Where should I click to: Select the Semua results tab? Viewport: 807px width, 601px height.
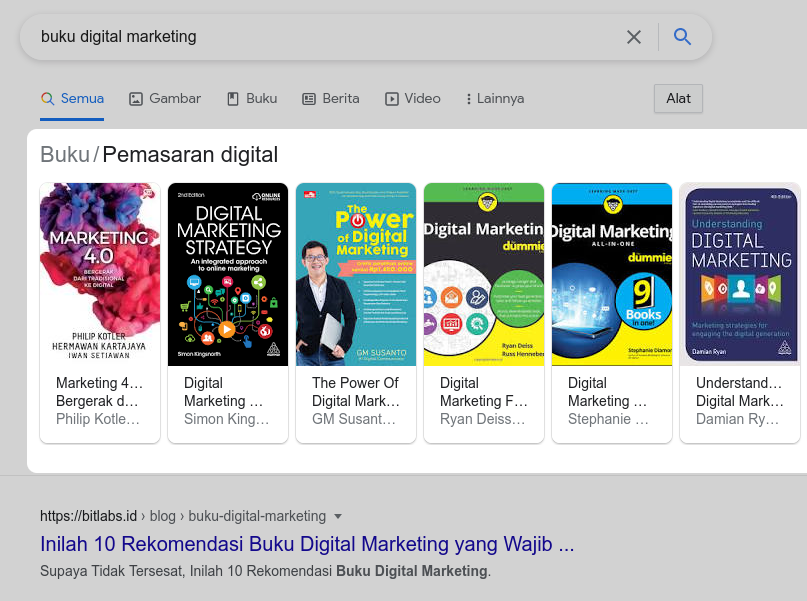[72, 98]
